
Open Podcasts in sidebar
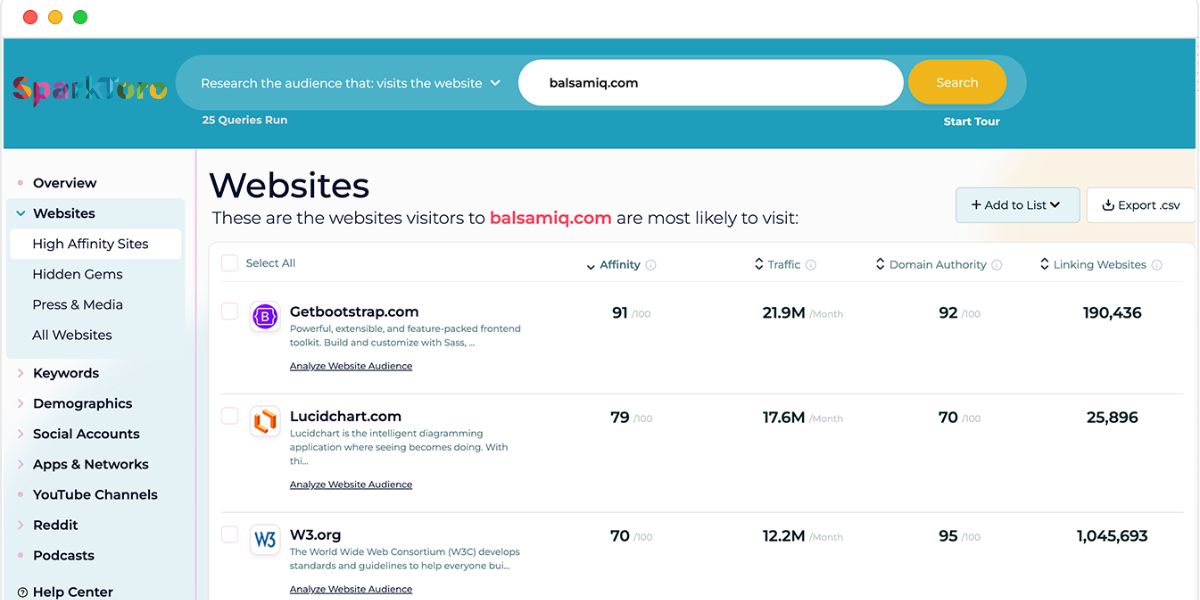tap(63, 555)
